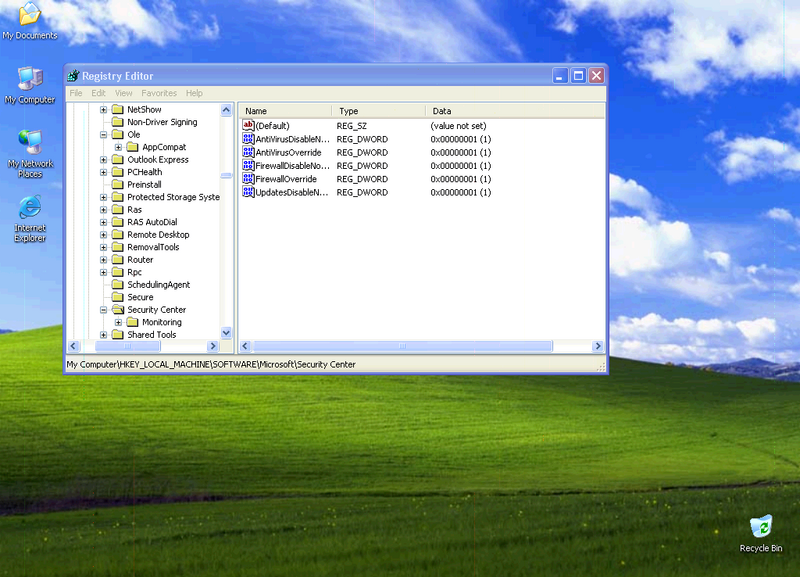Viewport: 800px width, 577px height.
Task: Expand the Remote Desktop key
Action: coord(104,235)
